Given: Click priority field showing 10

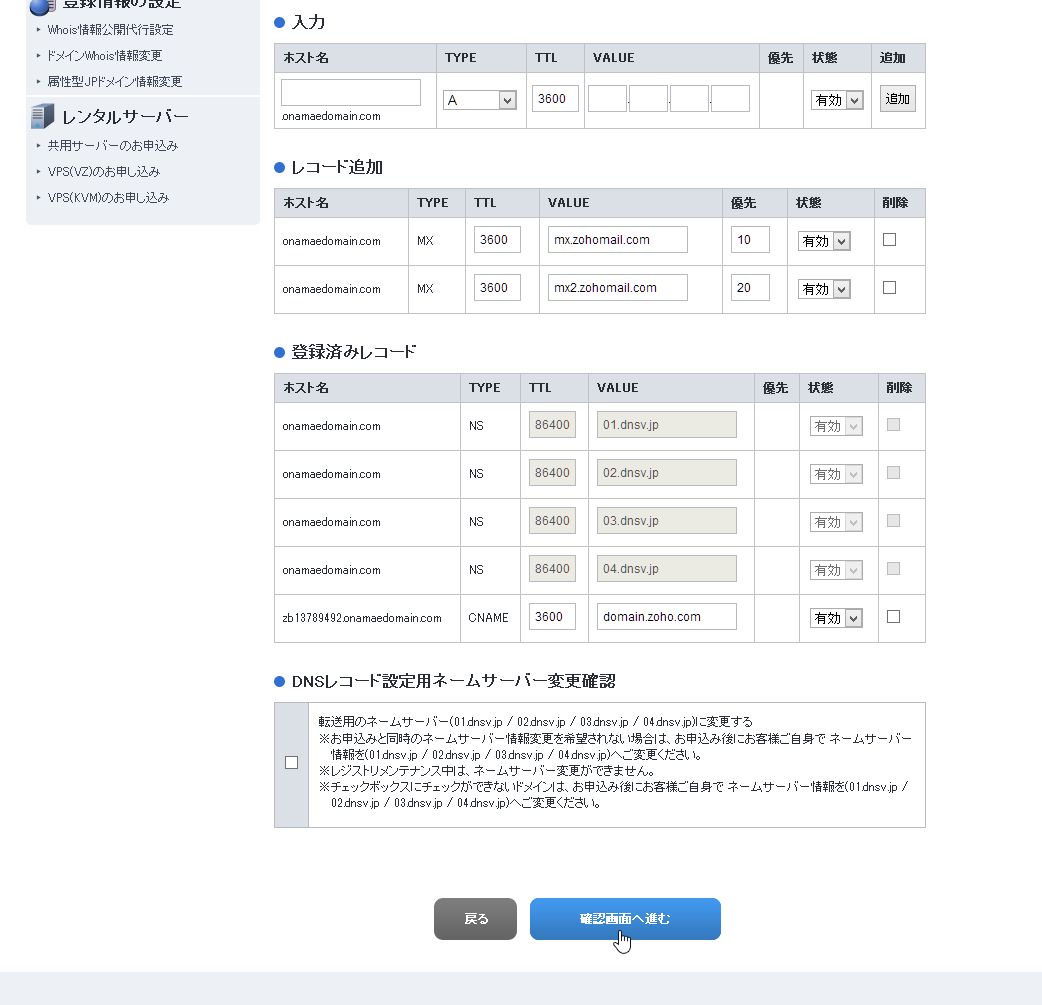Looking at the screenshot, I should point(750,240).
